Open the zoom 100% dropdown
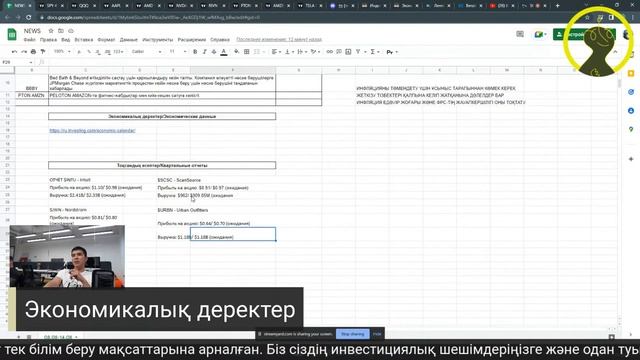Viewport: 640px width, 360px height. click(x=62, y=52)
